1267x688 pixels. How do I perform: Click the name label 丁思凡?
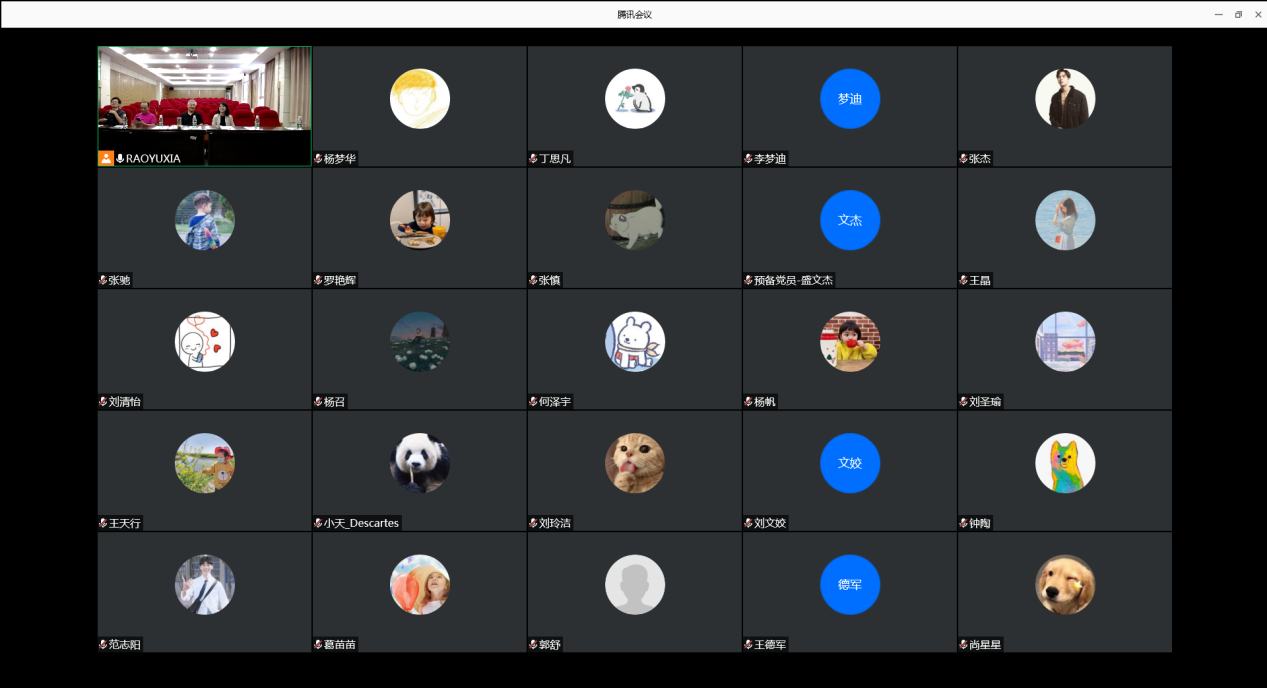[x=555, y=159]
